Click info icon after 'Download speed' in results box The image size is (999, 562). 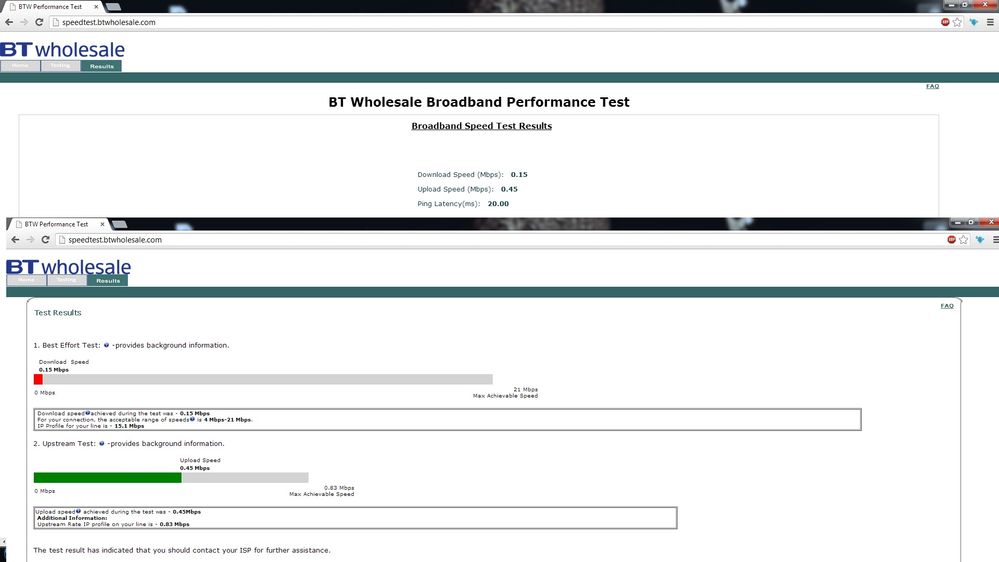(88, 413)
